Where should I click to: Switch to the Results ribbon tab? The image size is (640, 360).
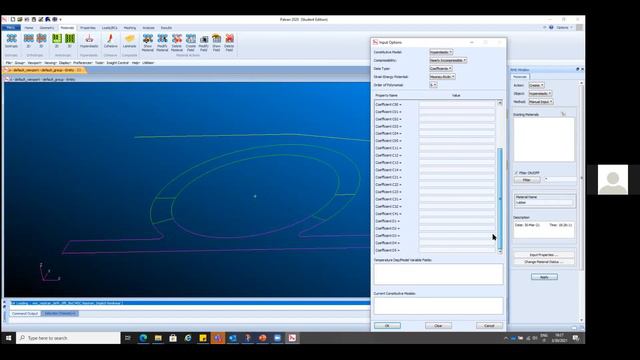(x=166, y=28)
